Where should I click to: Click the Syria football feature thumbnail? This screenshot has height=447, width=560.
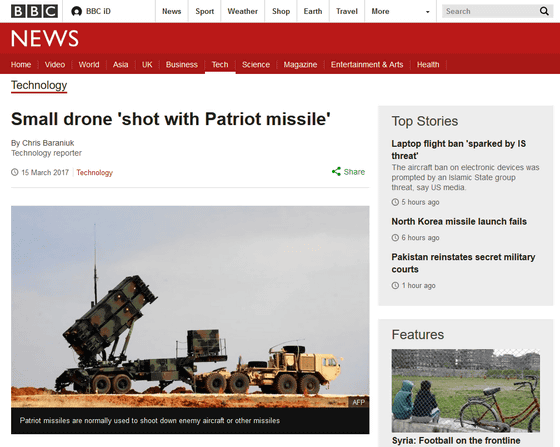coord(466,391)
